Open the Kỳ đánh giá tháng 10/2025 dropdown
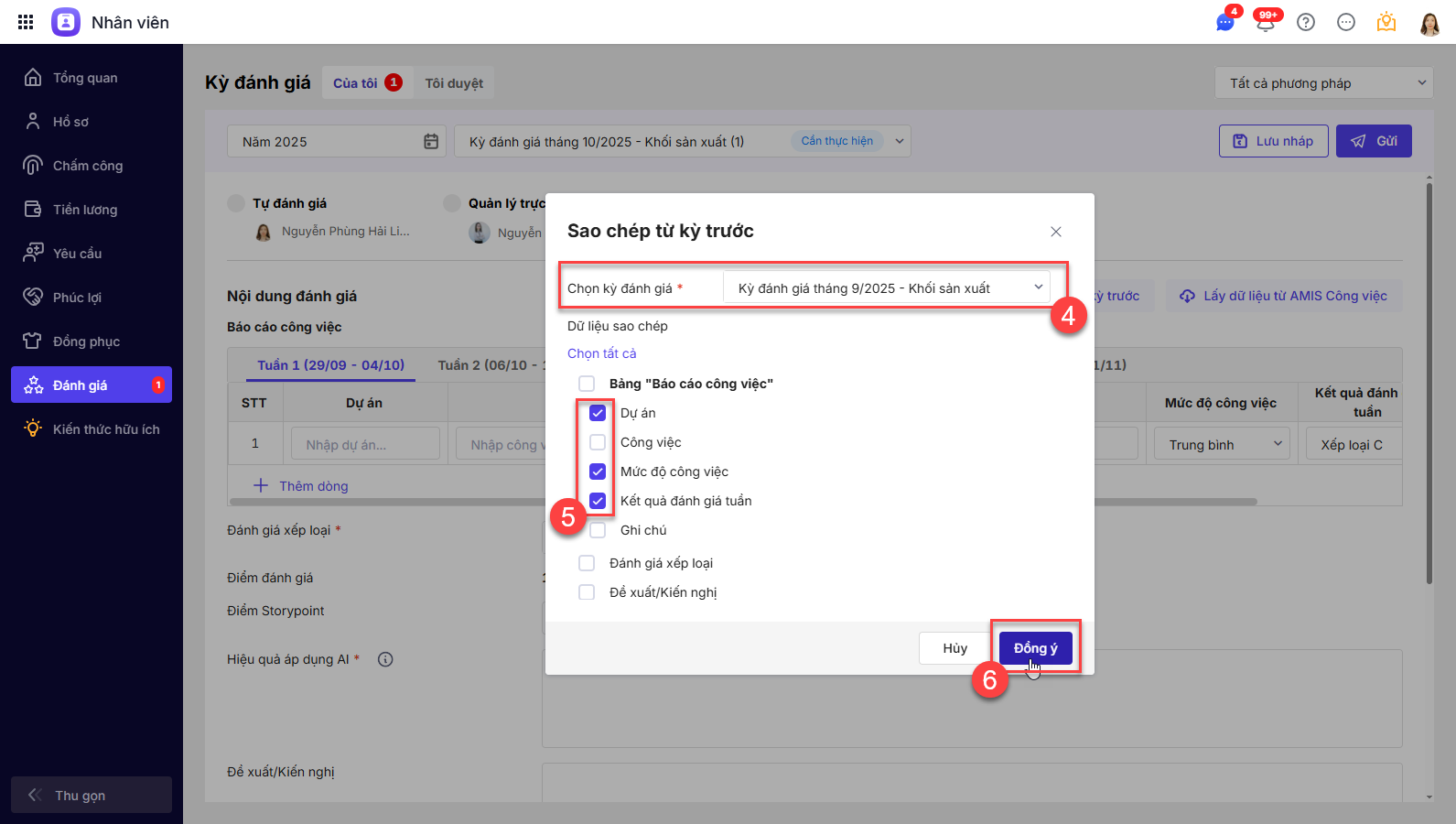This screenshot has width=1456, height=824. click(683, 141)
